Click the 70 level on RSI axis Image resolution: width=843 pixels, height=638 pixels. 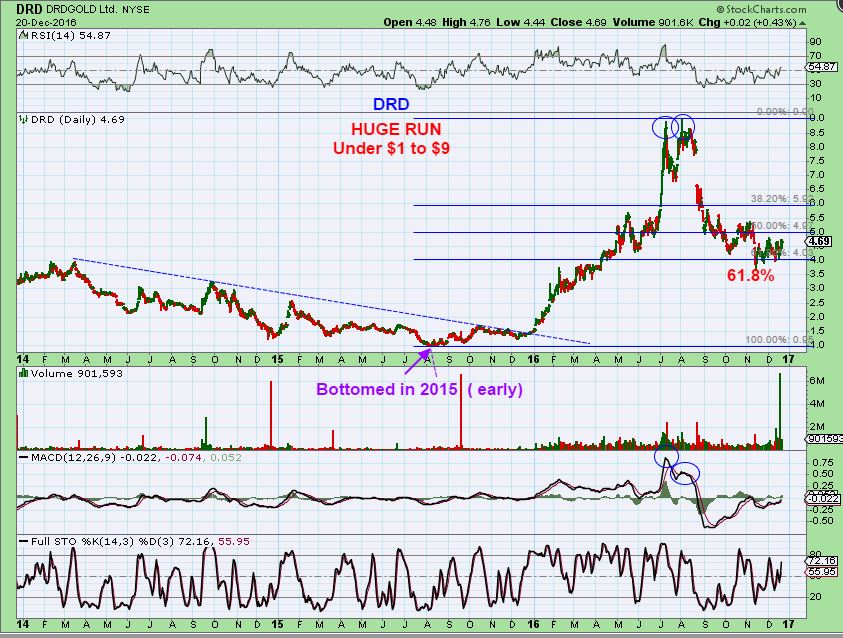point(816,56)
